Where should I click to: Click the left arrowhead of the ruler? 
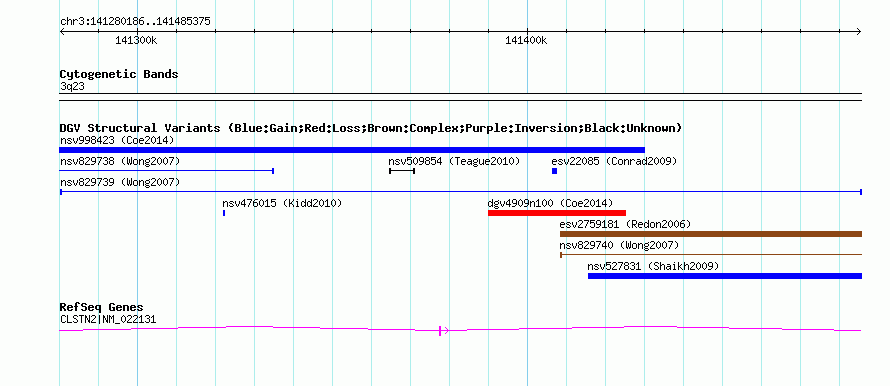tap(62, 32)
